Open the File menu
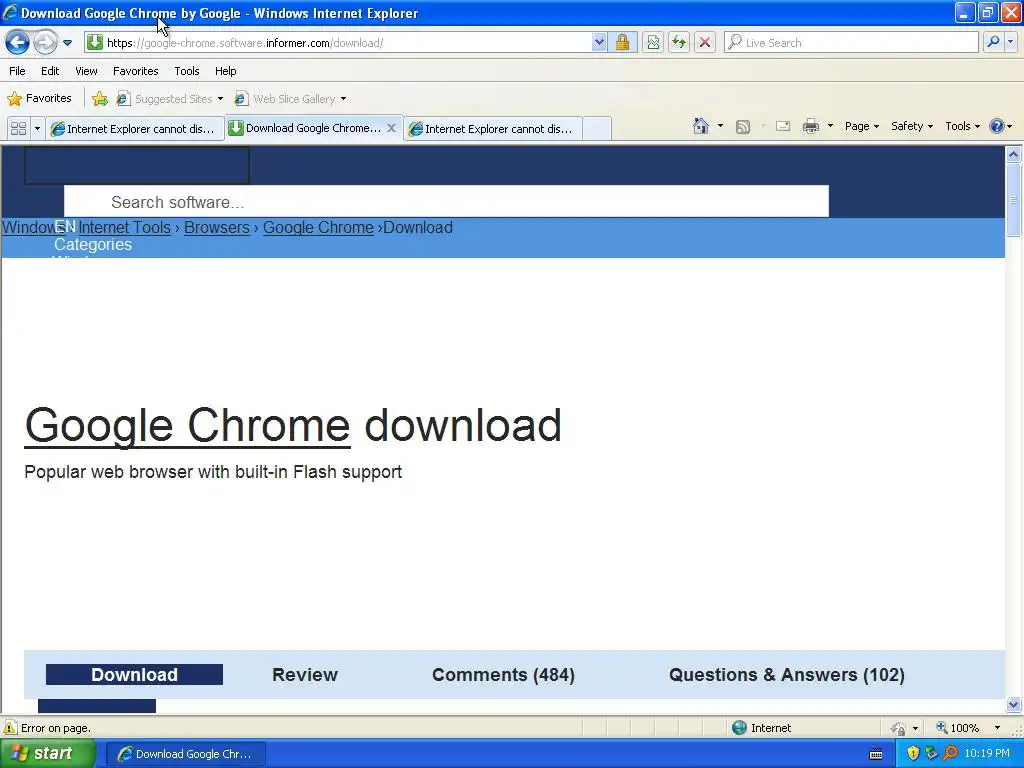The height and width of the screenshot is (768, 1024). click(x=18, y=71)
